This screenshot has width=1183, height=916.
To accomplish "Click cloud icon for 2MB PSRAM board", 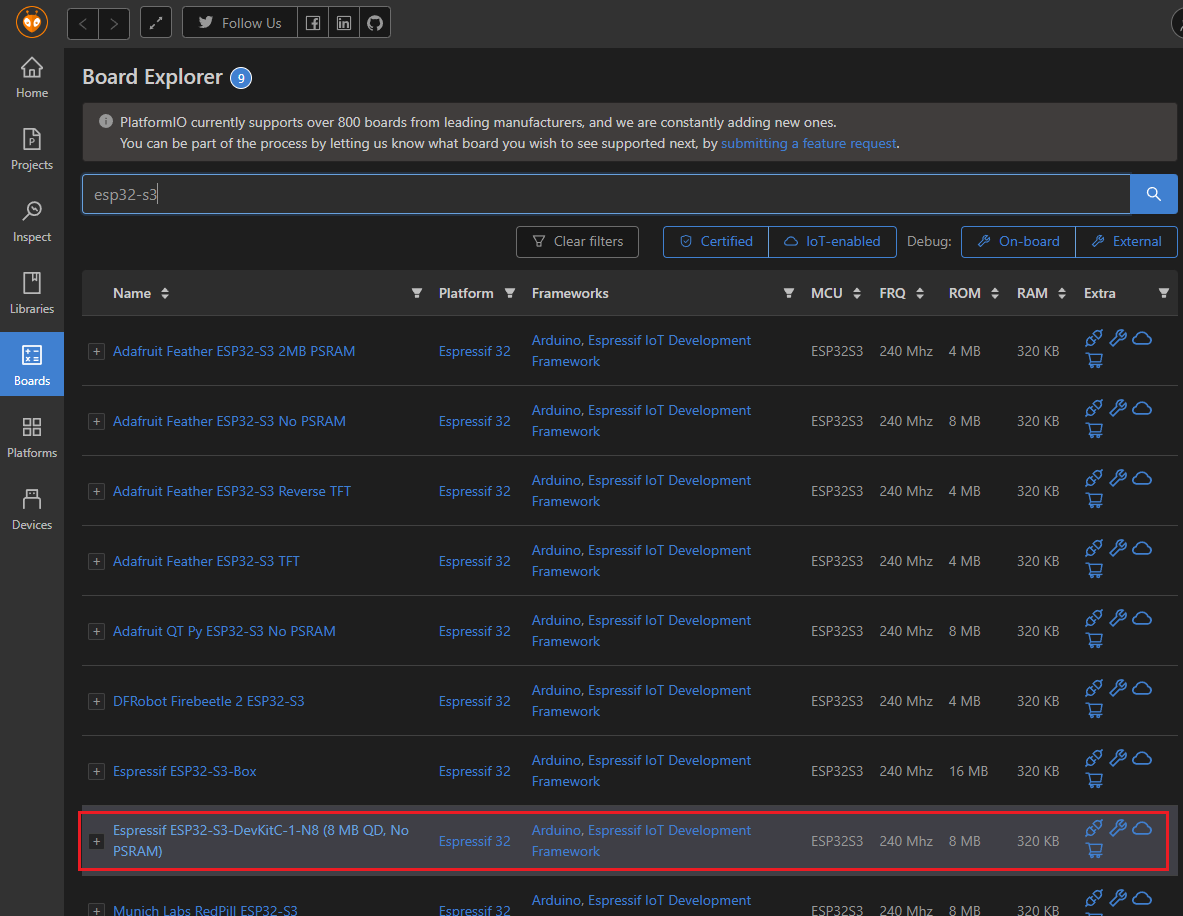I will click(x=1142, y=338).
